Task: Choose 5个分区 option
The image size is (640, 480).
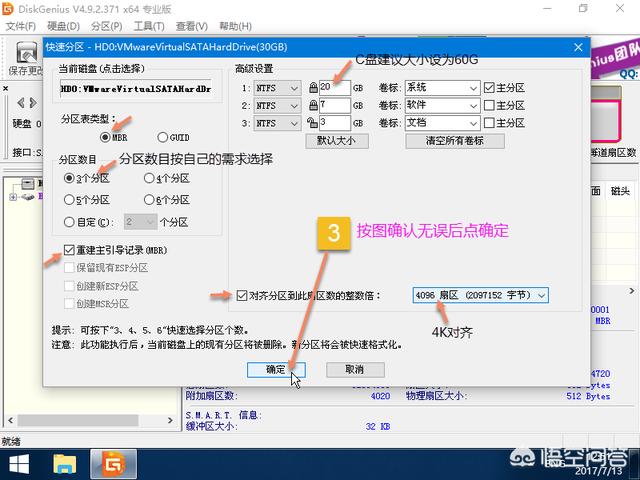Action: pyautogui.click(x=69, y=200)
